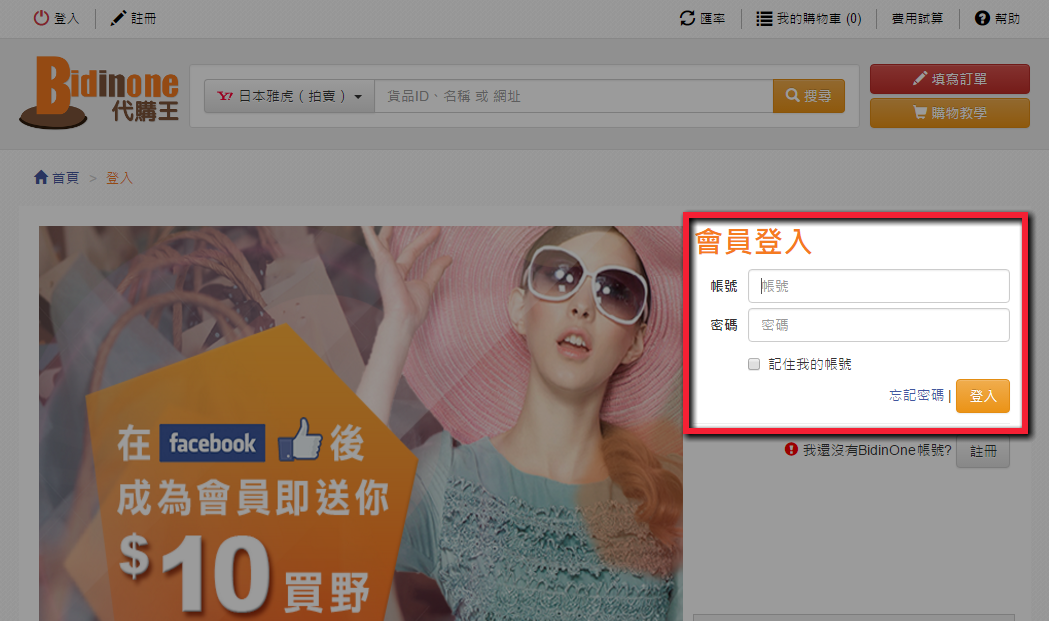Expand the 日本雅虎（拍賣）site dropdown arrow
The height and width of the screenshot is (621, 1049).
coord(358,96)
